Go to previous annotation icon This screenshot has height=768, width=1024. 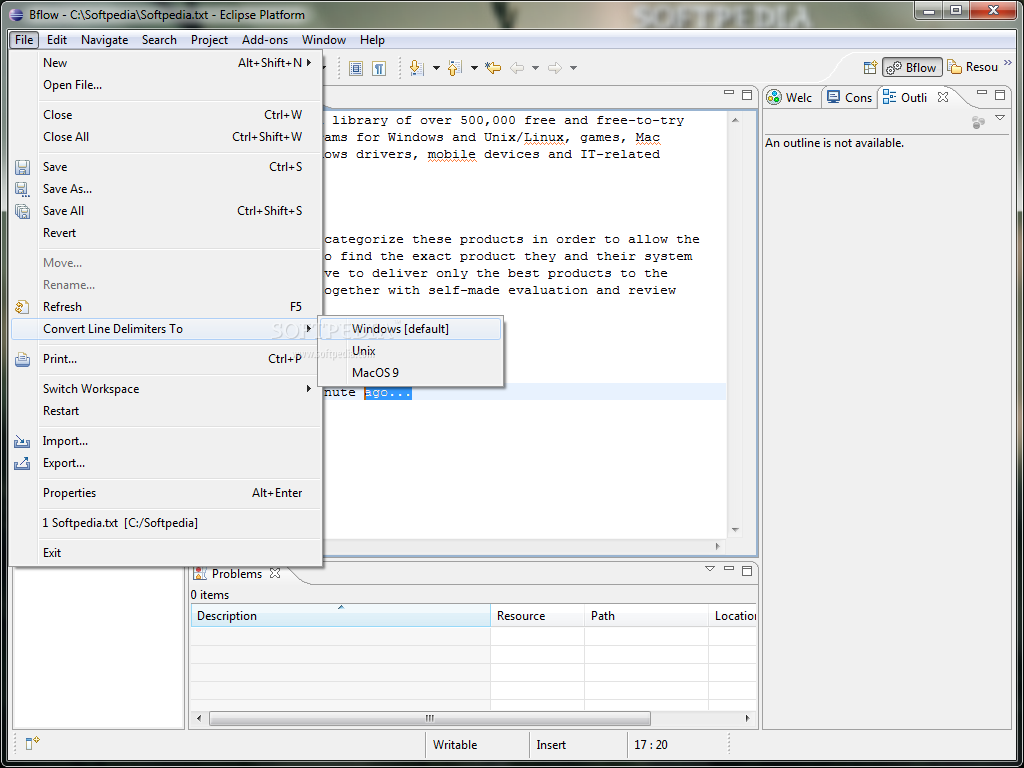pyautogui.click(x=455, y=68)
